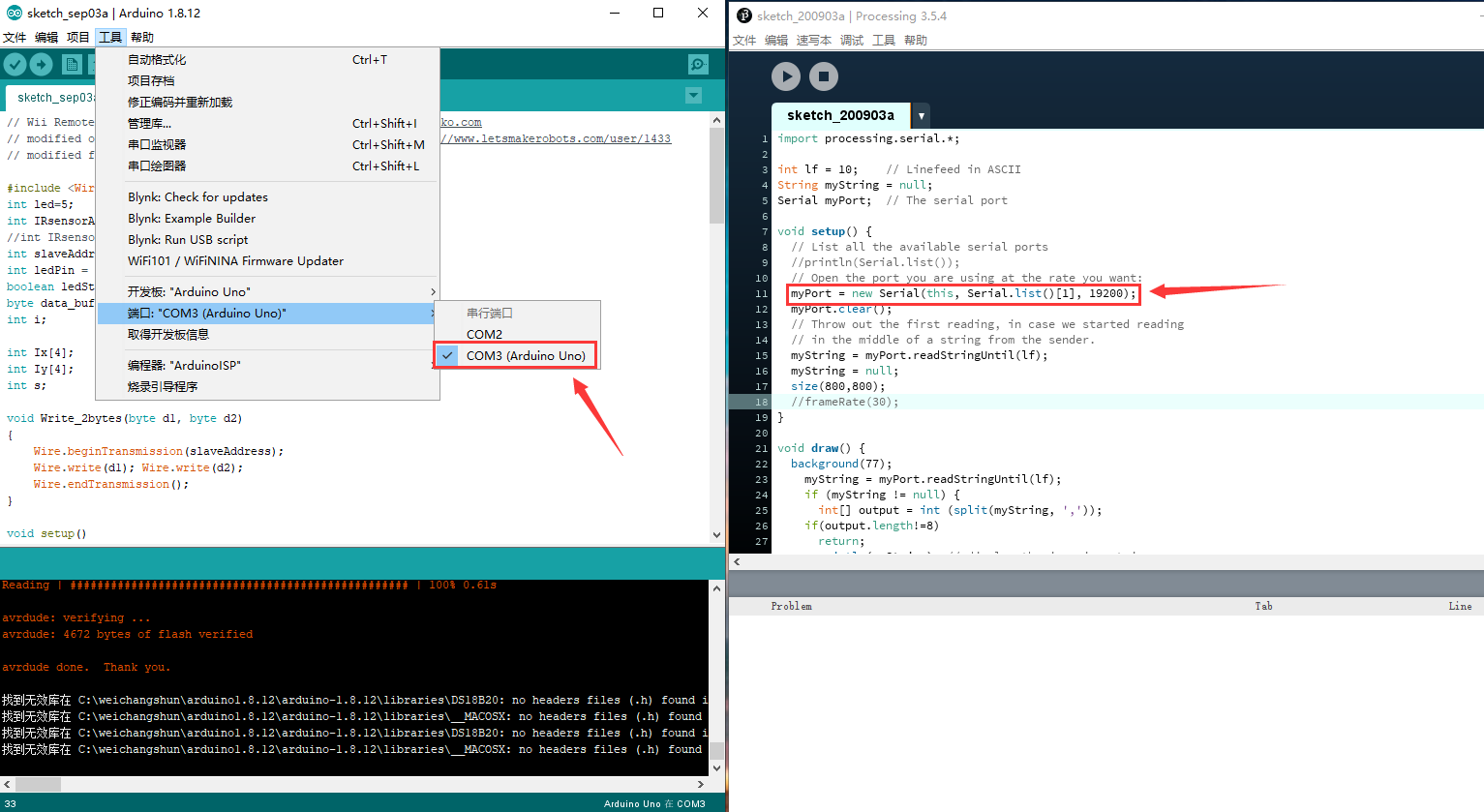
Task: Click line 11 myPort = new Serial code
Action: pos(963,293)
